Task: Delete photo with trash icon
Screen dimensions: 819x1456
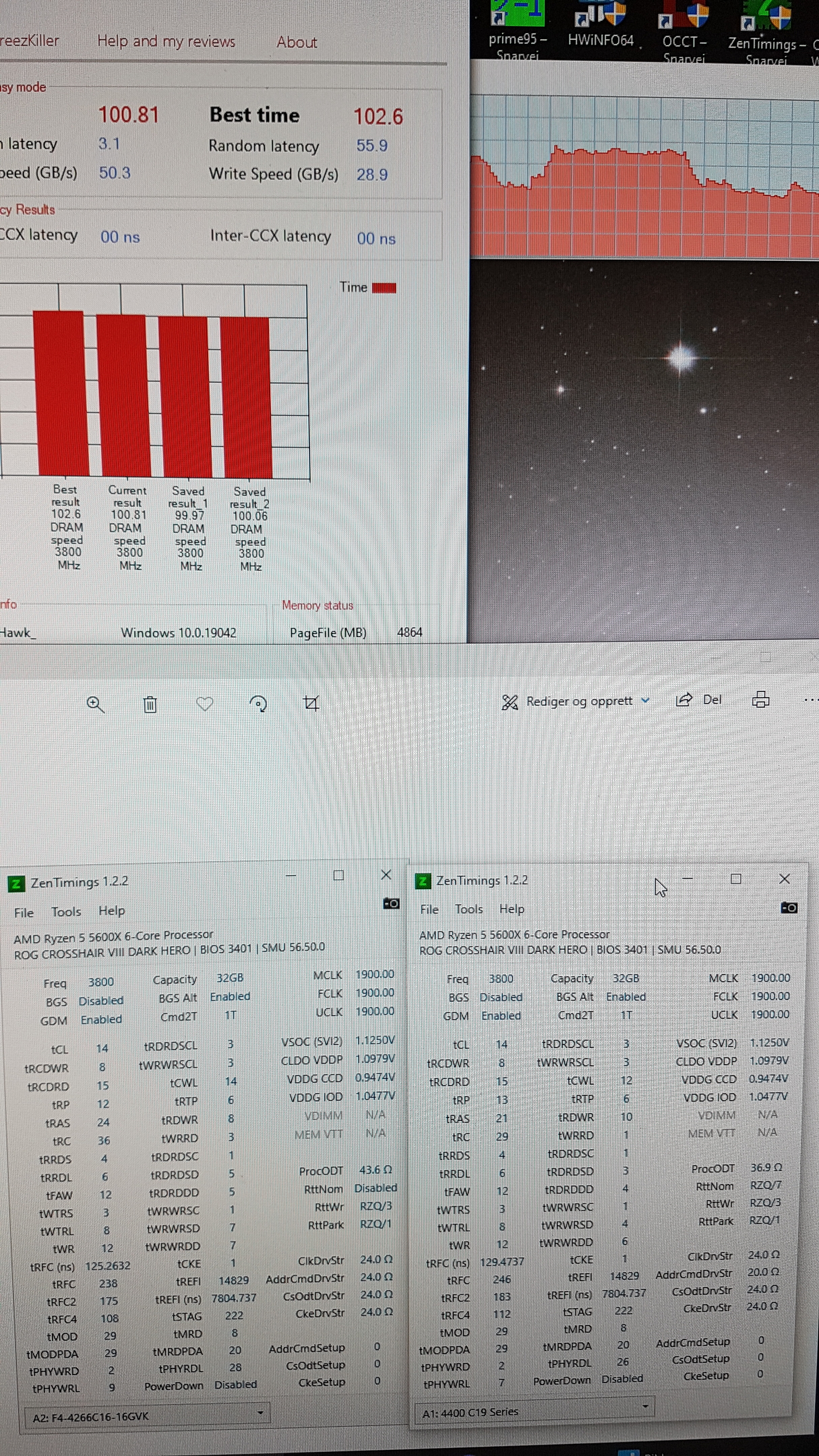Action: (150, 704)
